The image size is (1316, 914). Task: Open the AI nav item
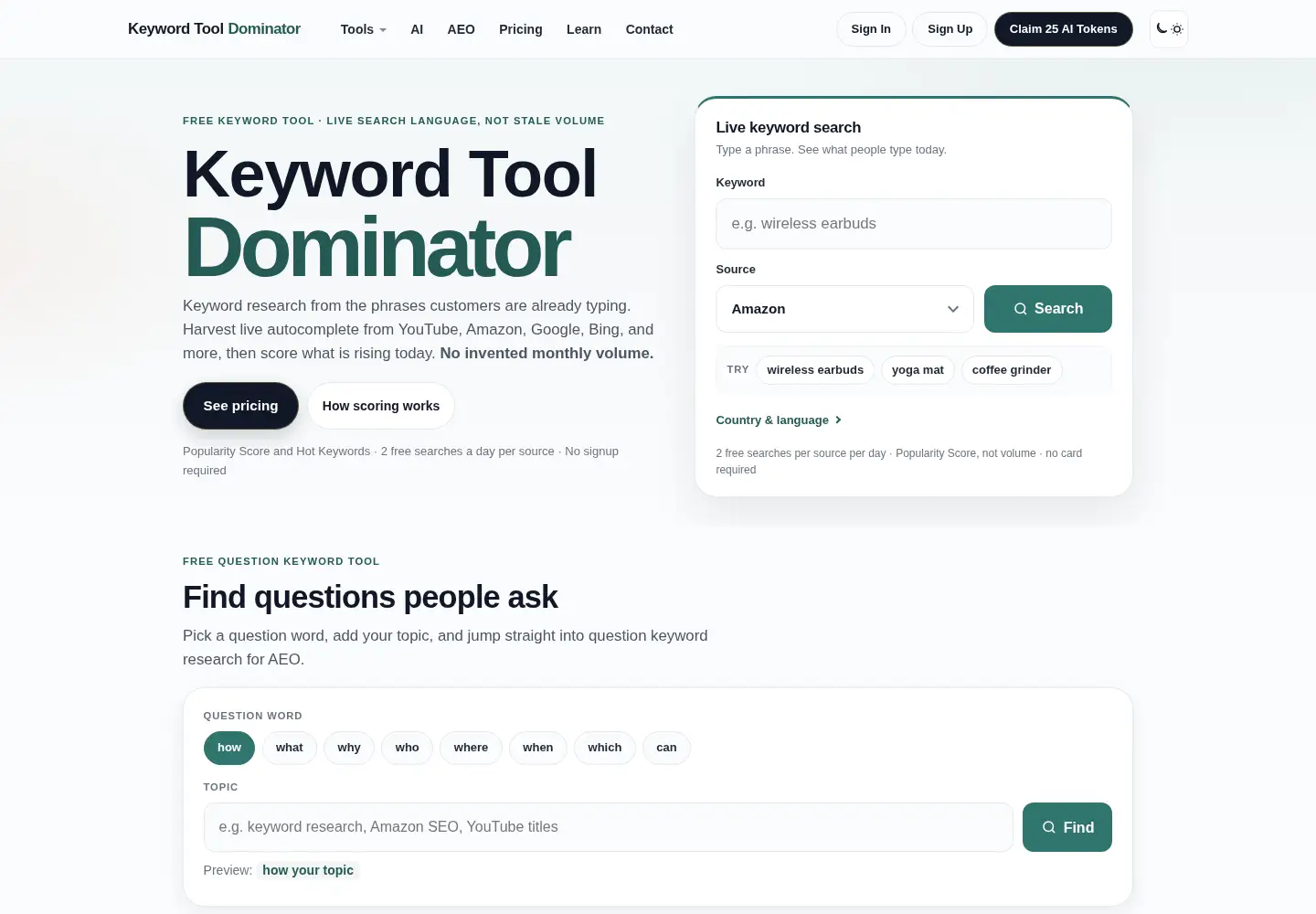tap(417, 29)
